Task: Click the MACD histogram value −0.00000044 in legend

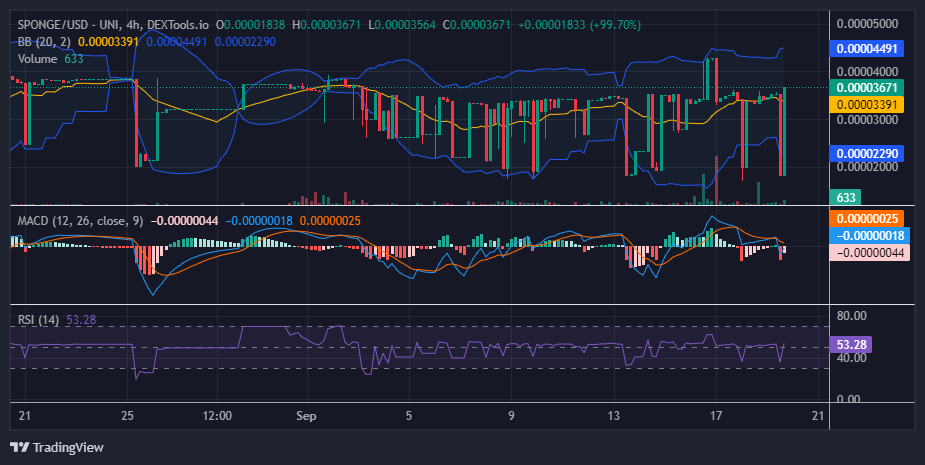Action: click(x=185, y=221)
